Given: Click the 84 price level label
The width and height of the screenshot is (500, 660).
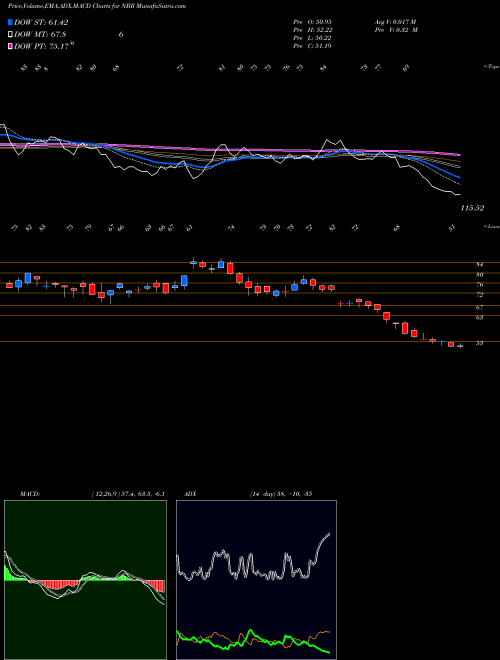Looking at the screenshot, I should point(479,265).
